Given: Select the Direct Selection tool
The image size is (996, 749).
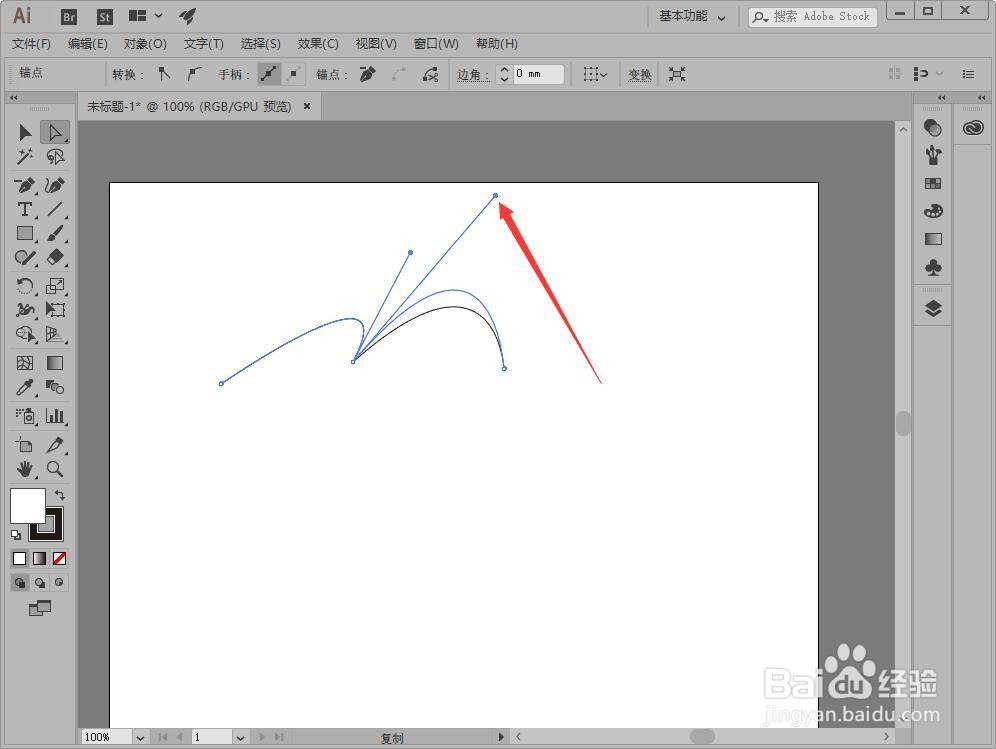Looking at the screenshot, I should pos(55,132).
